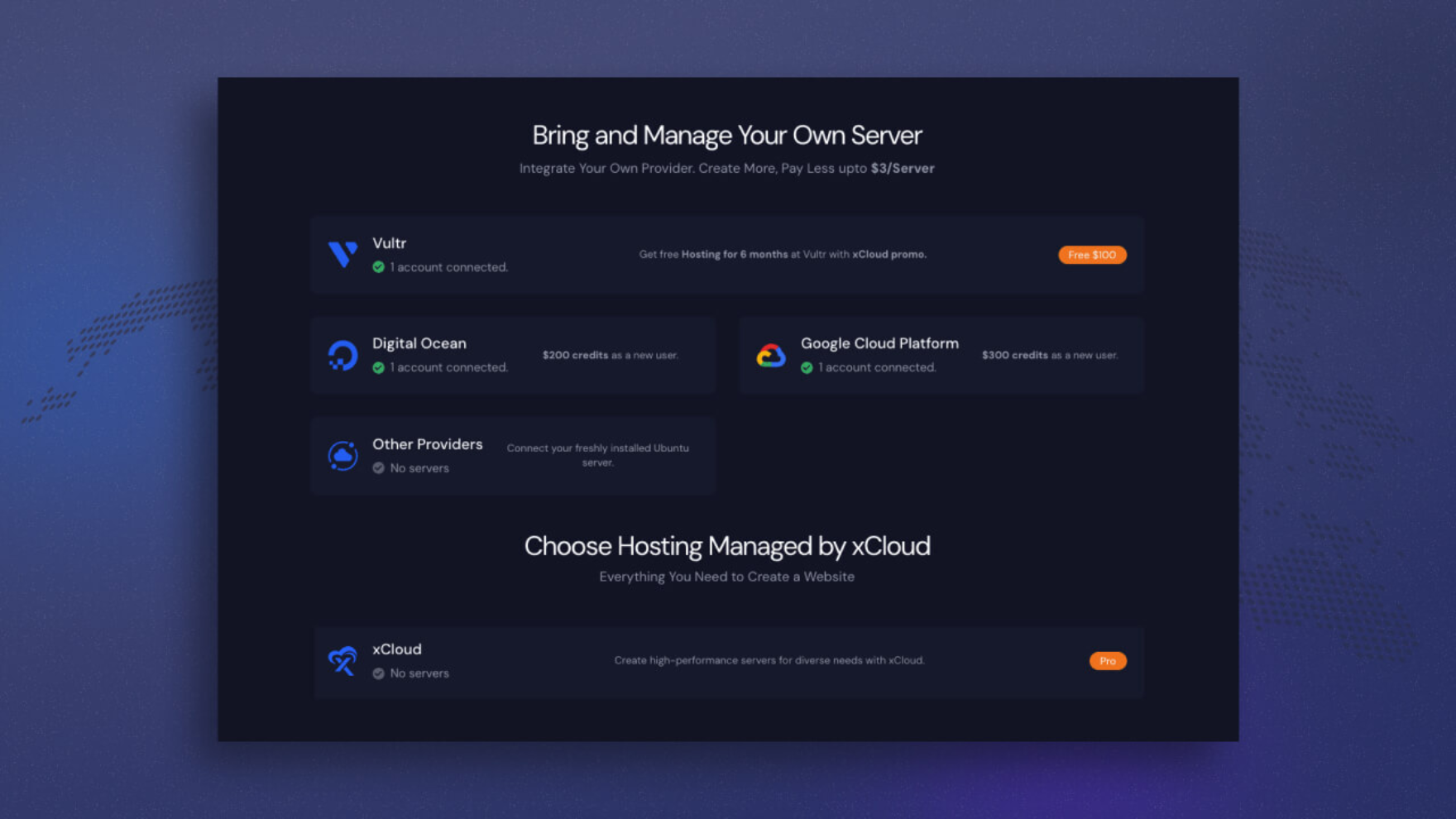
Task: Click "Everything You Need to Create a Website"
Action: click(727, 577)
